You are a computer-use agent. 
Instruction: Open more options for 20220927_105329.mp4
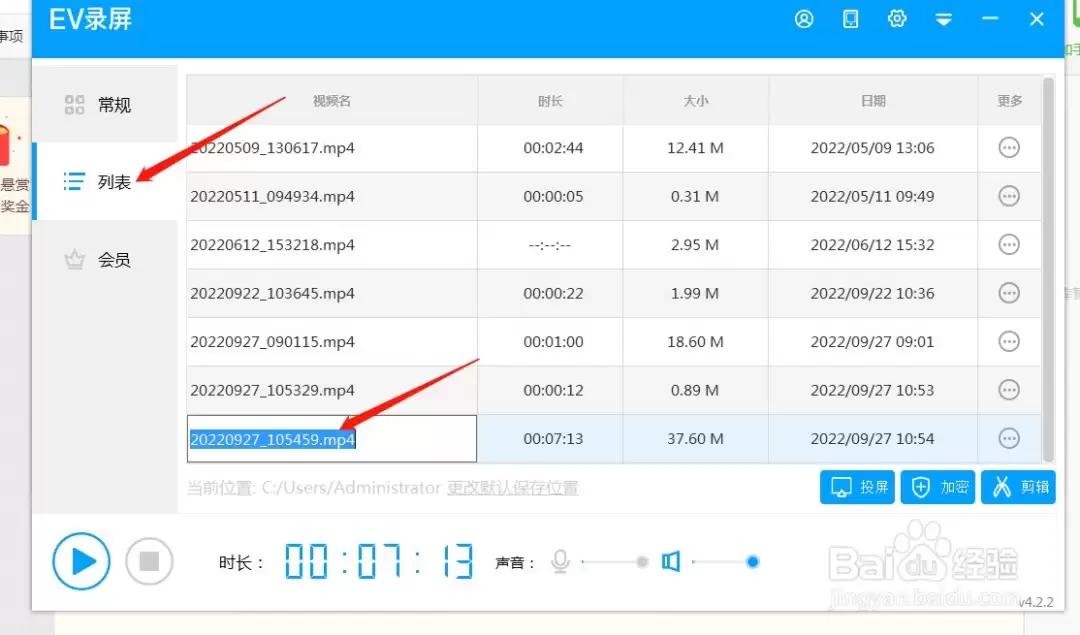pos(1009,390)
